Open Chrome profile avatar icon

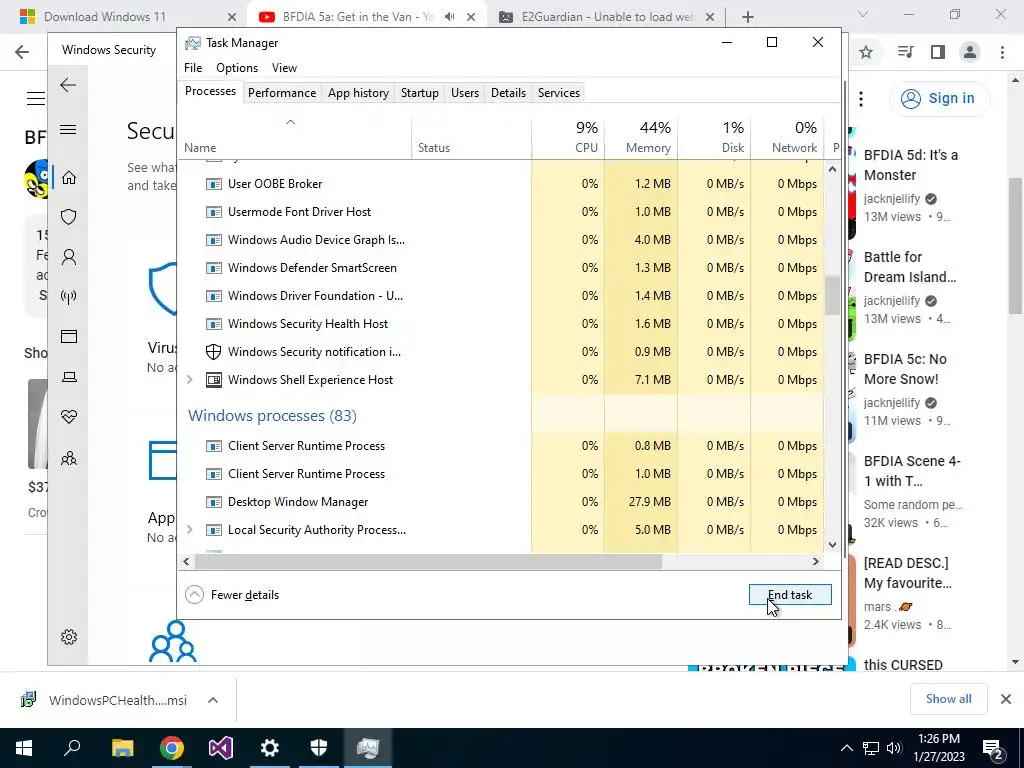coord(970,52)
